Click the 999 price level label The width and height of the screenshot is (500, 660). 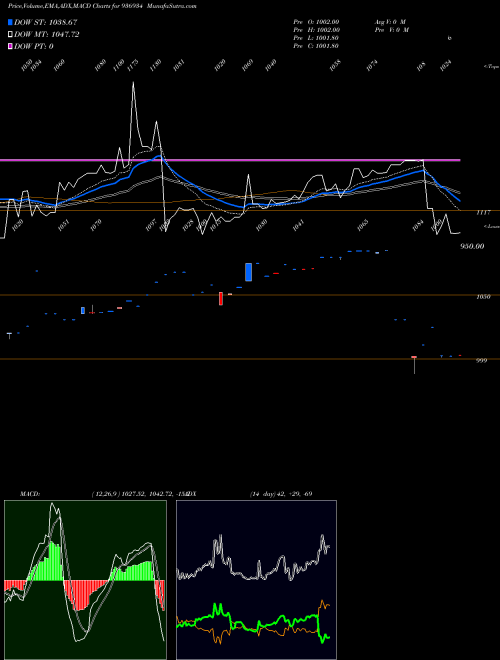point(481,361)
